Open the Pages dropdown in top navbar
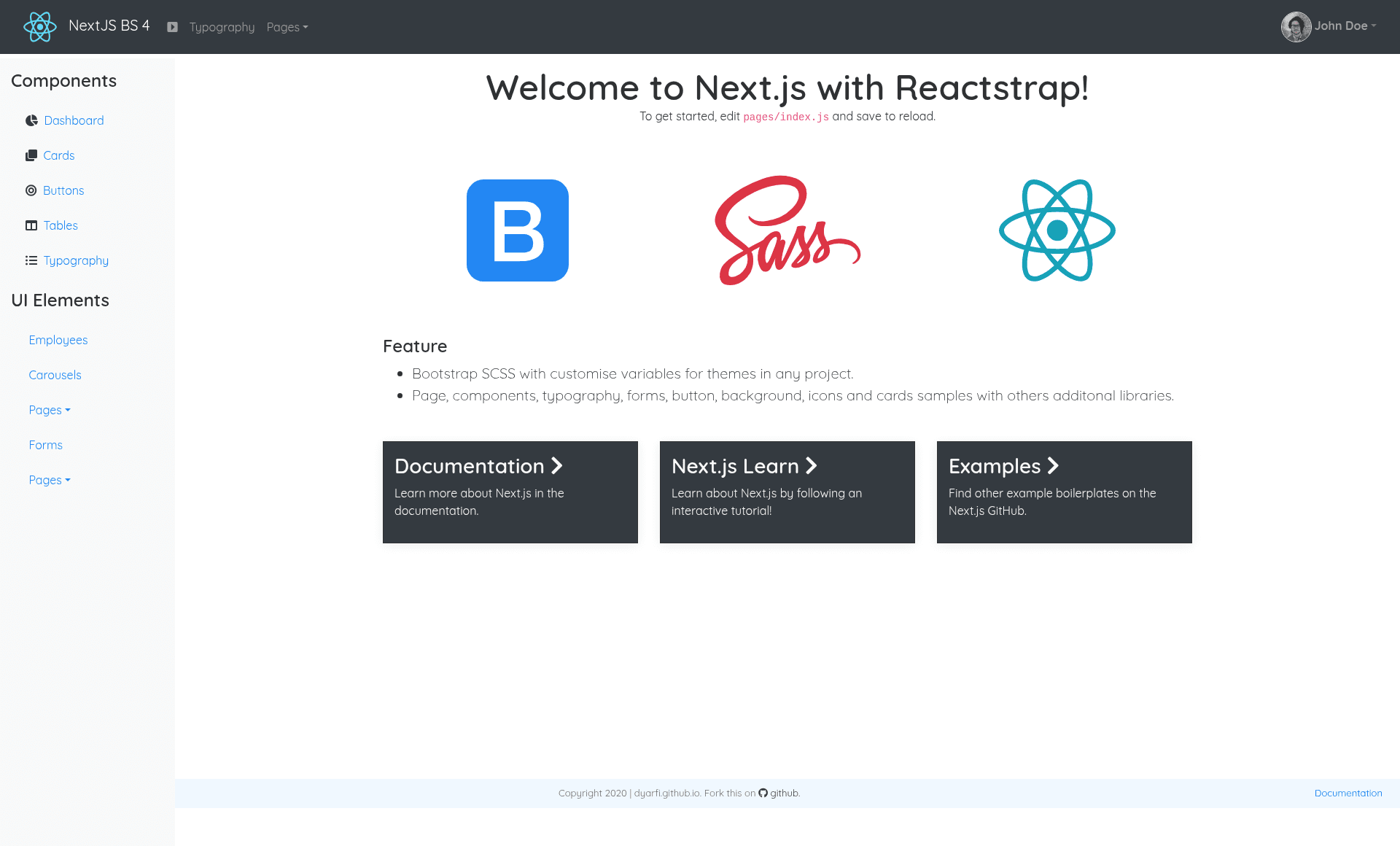The height and width of the screenshot is (846, 1400). (x=287, y=27)
